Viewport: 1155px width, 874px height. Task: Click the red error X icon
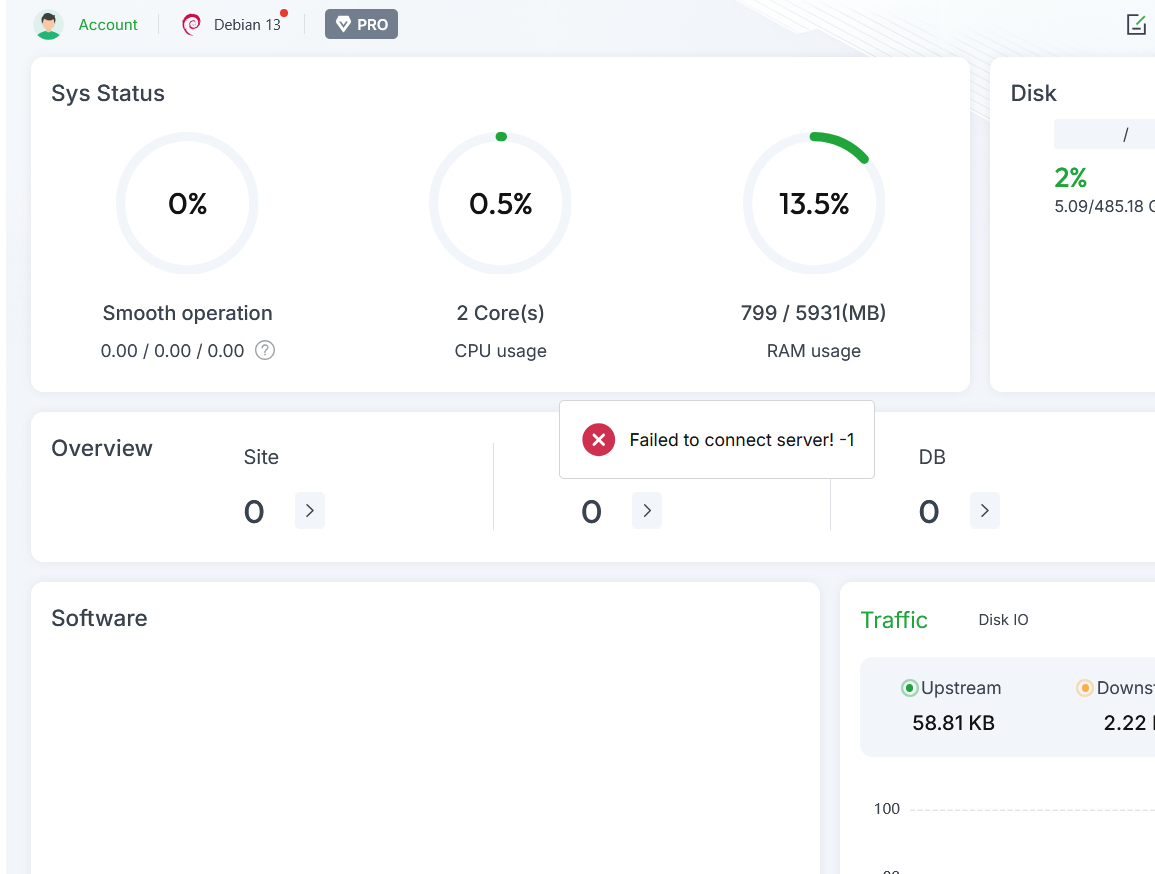599,440
